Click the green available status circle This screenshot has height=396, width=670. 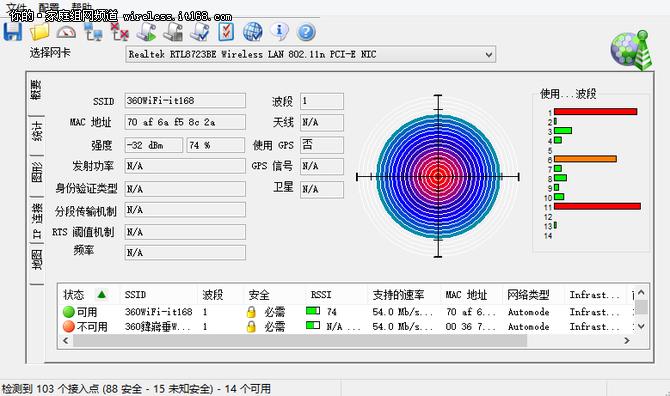click(68, 312)
